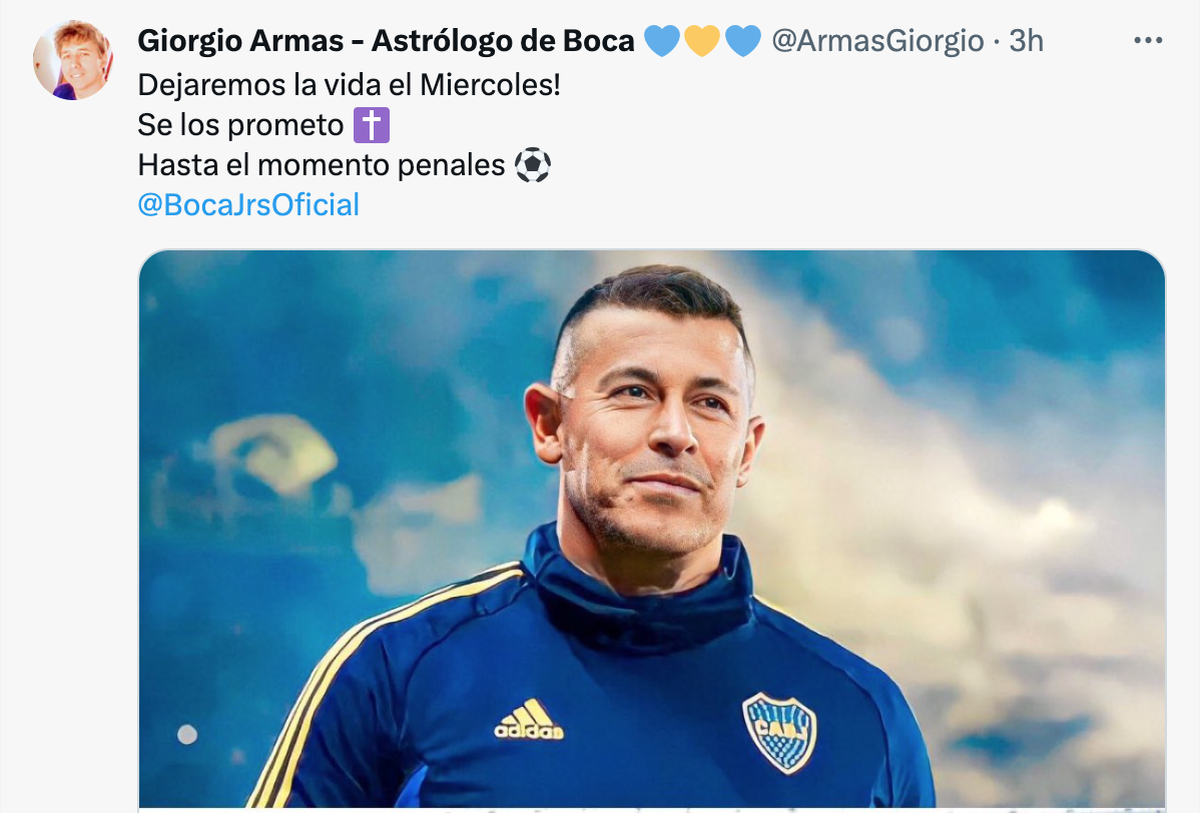Click the last blue heart emoji
The width and height of the screenshot is (1200, 813).
pos(742,41)
